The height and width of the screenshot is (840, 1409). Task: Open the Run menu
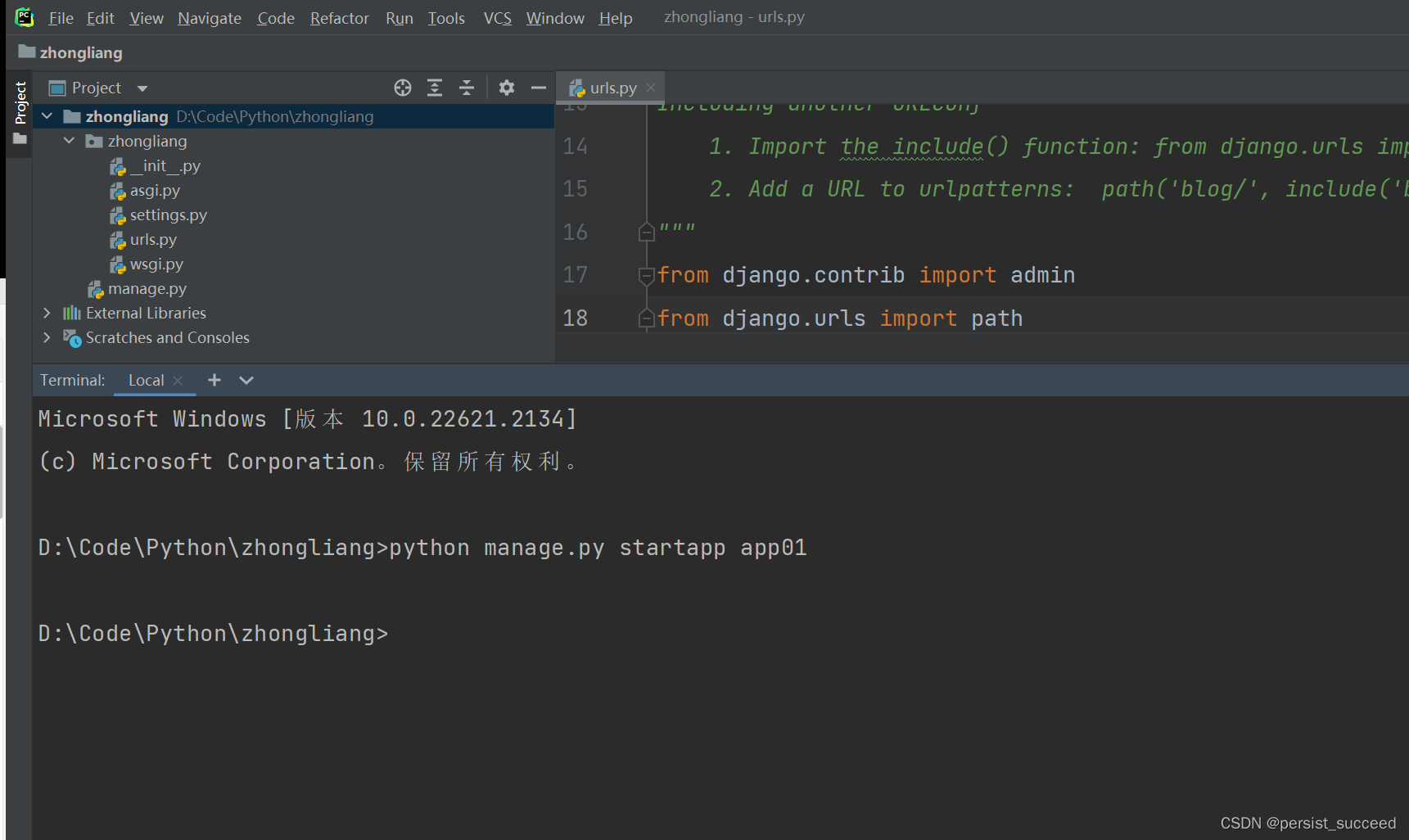(399, 18)
